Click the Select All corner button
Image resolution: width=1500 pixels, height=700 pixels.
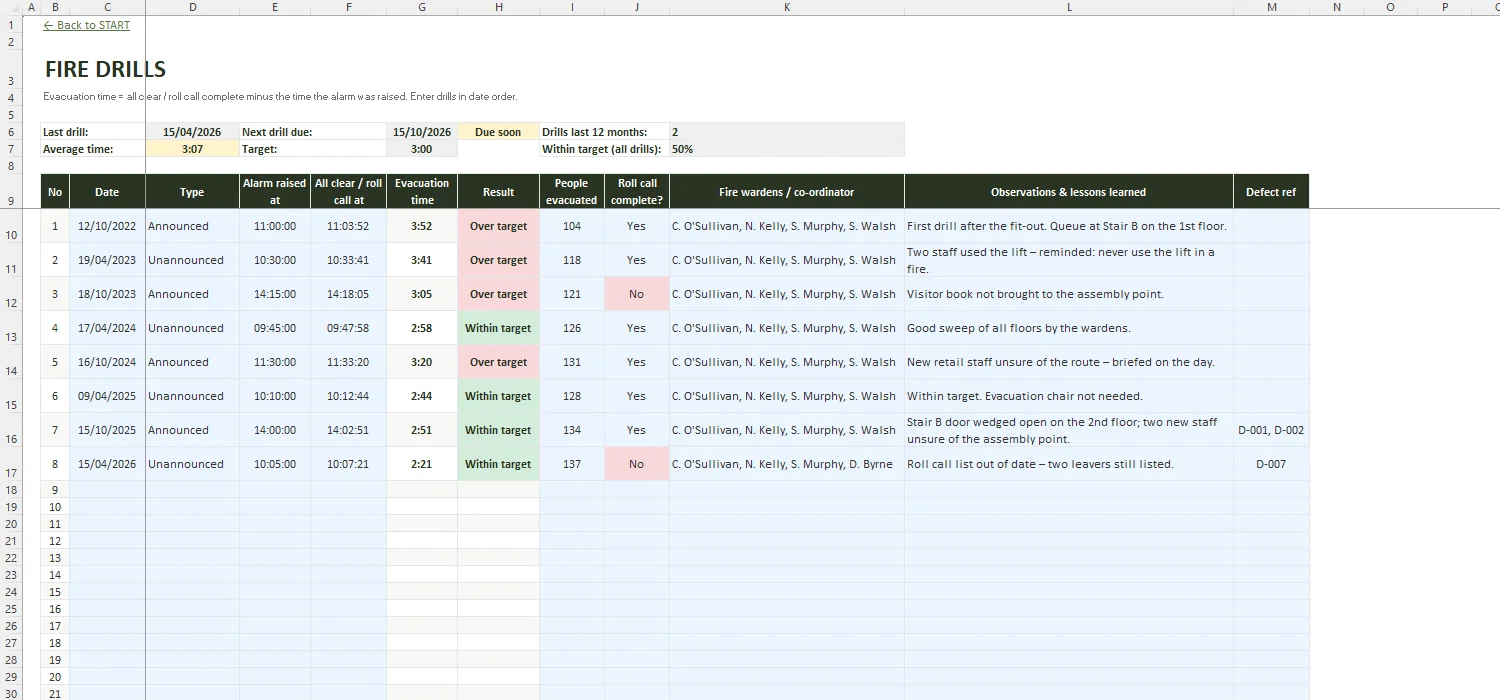(12, 7)
